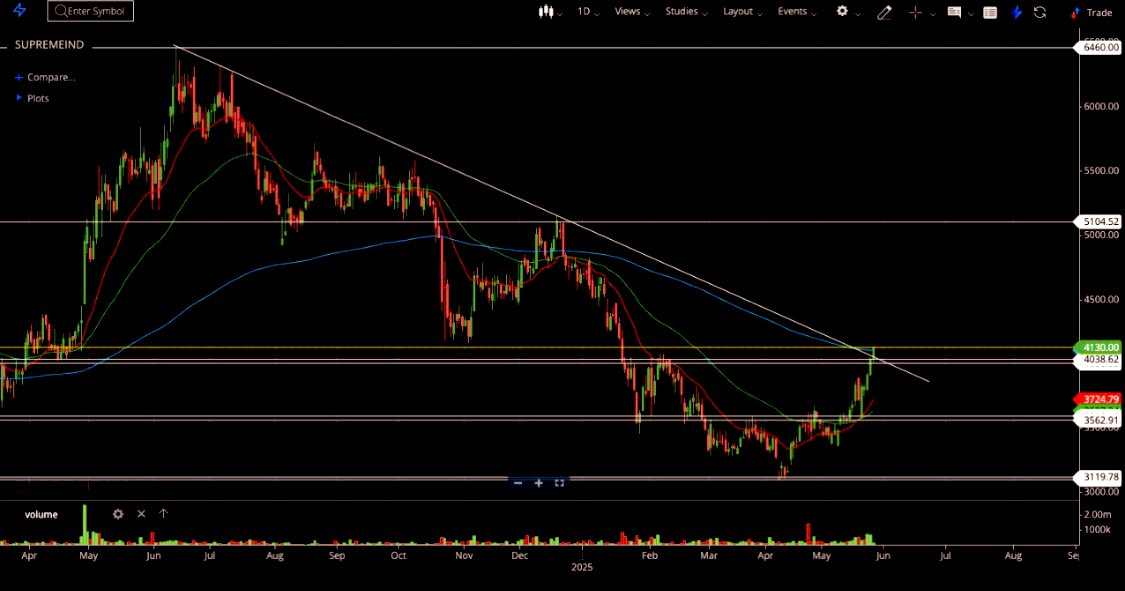Zoom in chart with plus icon
This screenshot has height=591, width=1125.
click(539, 483)
